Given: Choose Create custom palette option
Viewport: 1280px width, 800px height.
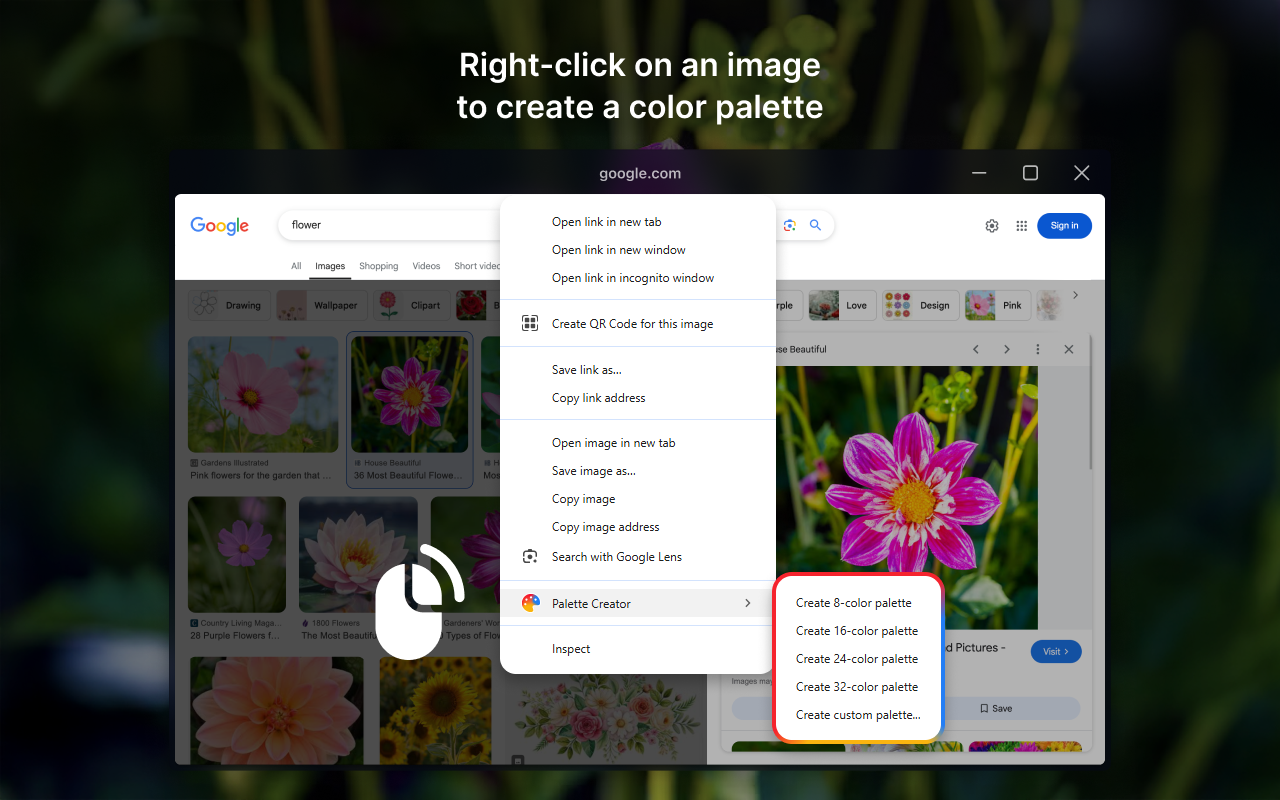Looking at the screenshot, I should [857, 715].
